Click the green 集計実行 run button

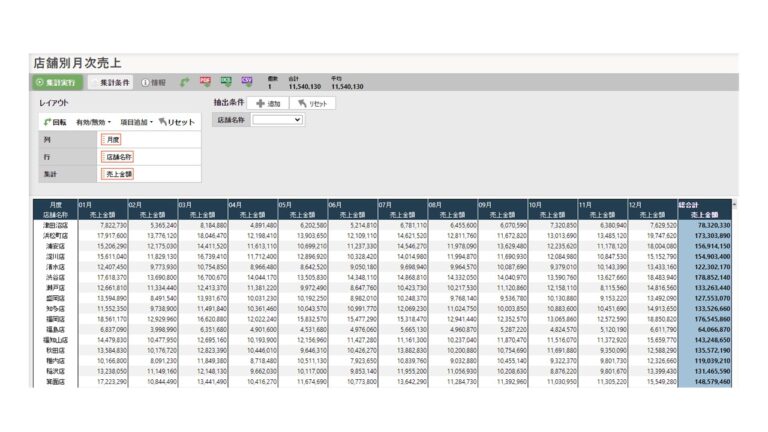[x=58, y=82]
